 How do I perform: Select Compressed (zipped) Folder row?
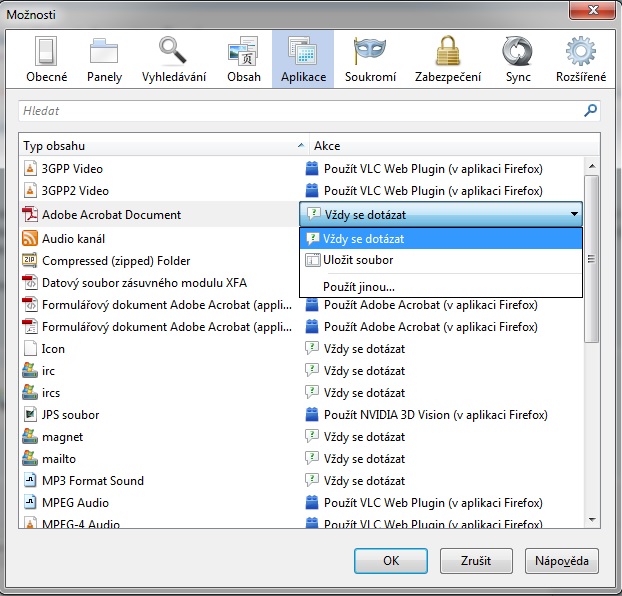[x=159, y=261]
